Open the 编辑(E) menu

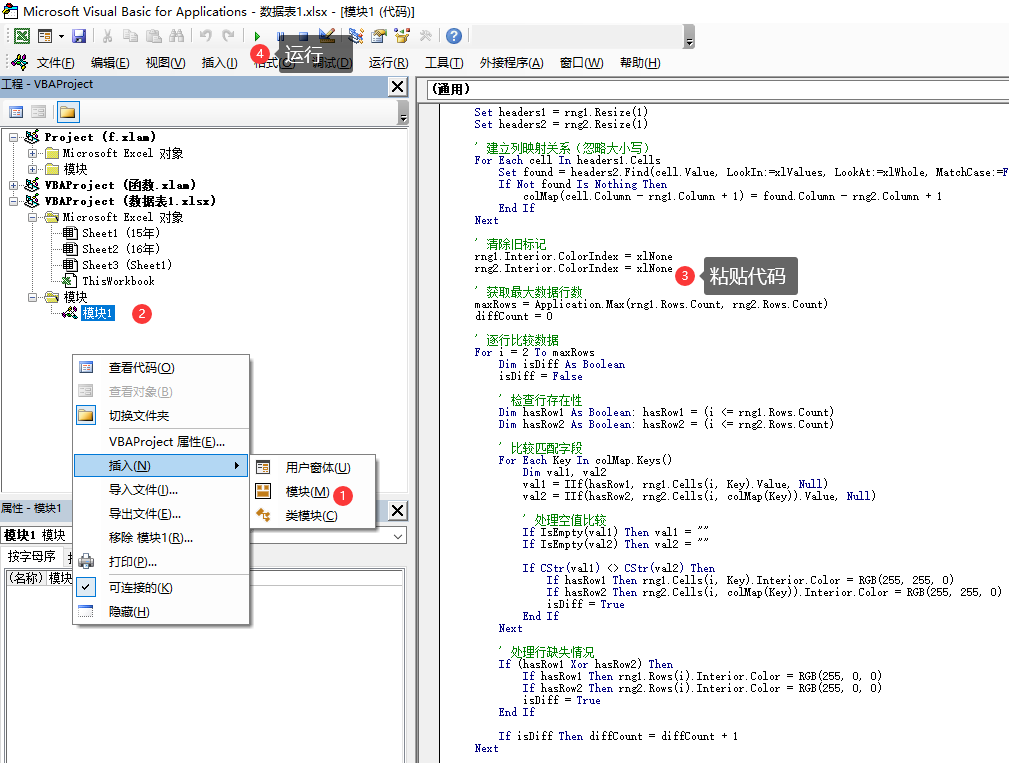click(x=110, y=62)
